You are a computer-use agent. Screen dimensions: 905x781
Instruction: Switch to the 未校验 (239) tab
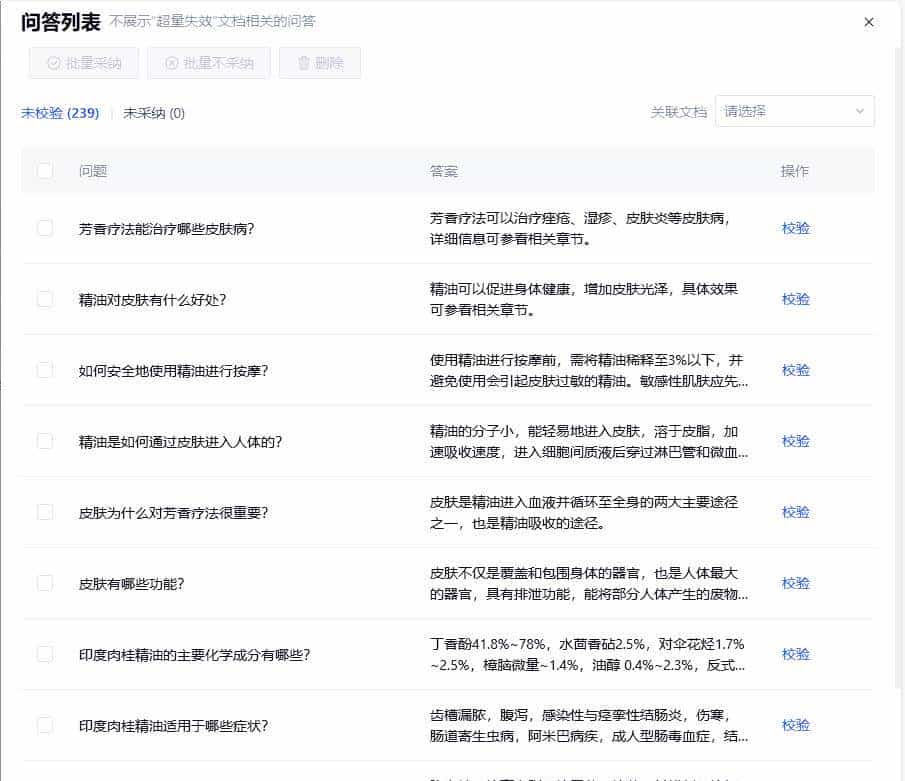click(58, 112)
